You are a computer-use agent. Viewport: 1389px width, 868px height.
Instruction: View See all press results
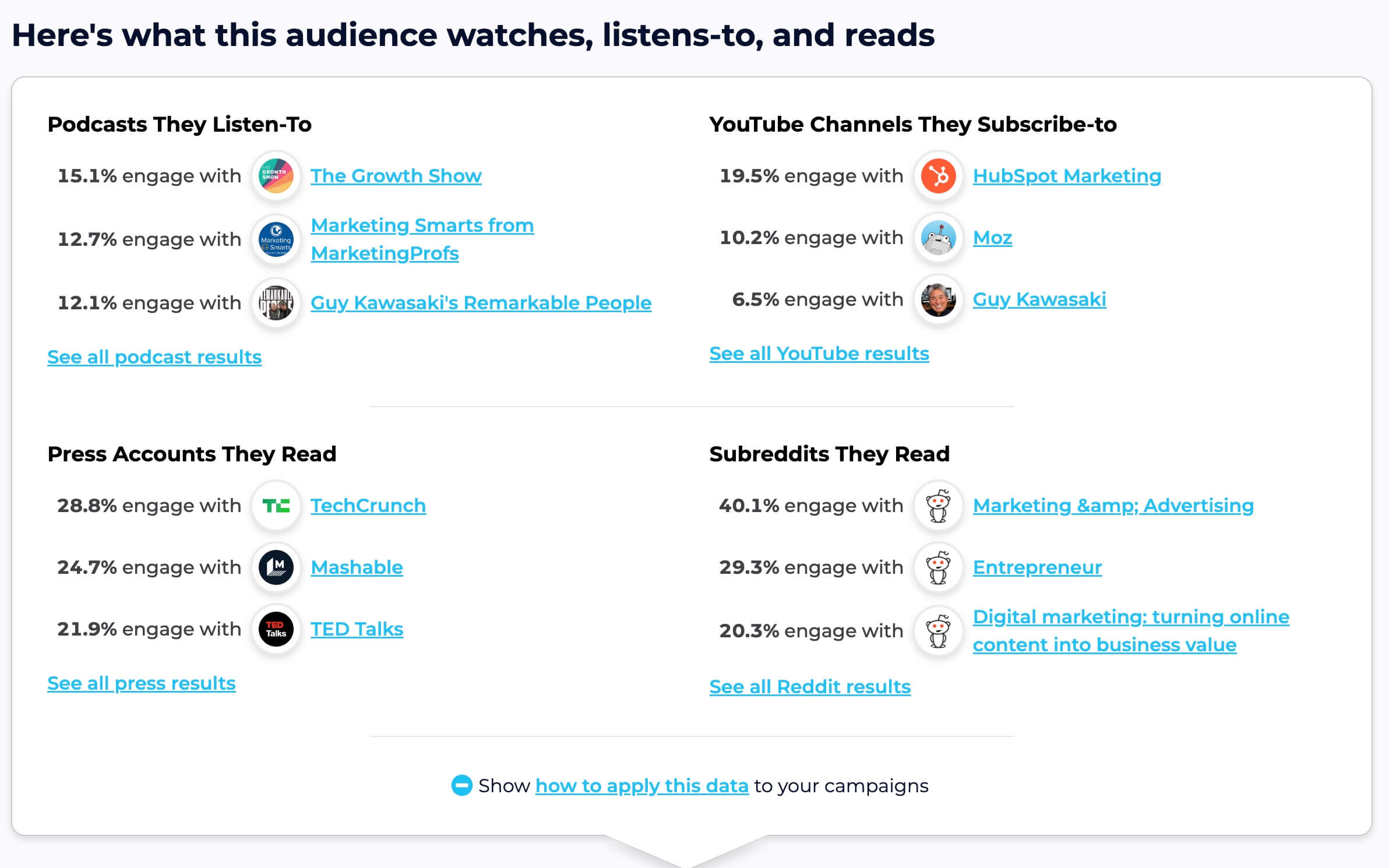click(142, 683)
